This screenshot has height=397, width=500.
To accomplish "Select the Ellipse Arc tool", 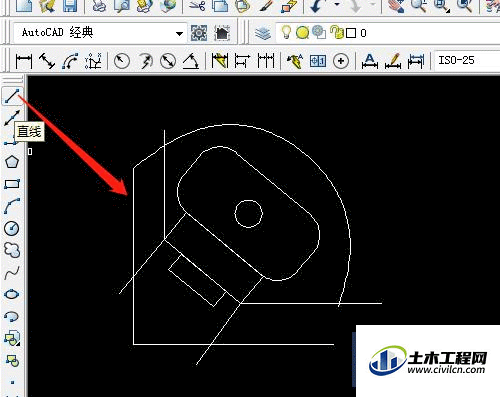I will (12, 316).
